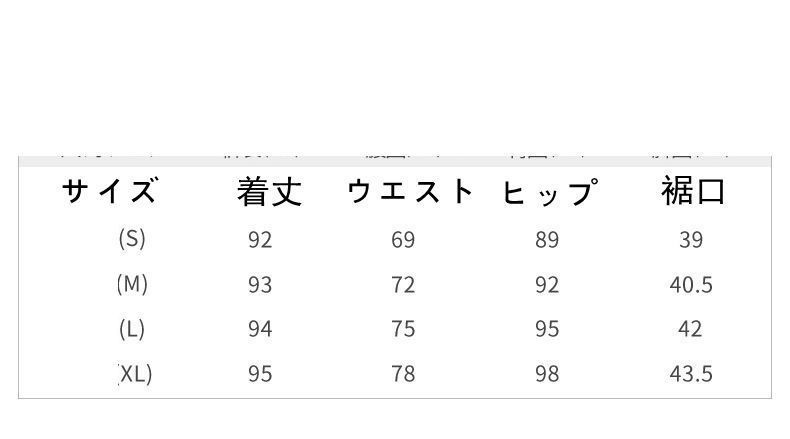Click the 着丈 column header

point(269,190)
